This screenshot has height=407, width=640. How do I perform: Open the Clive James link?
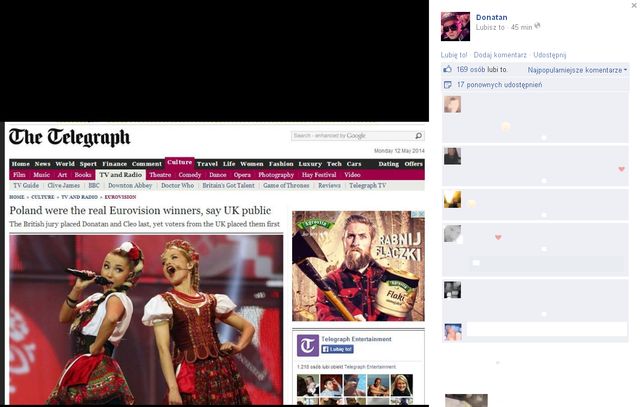click(x=64, y=185)
